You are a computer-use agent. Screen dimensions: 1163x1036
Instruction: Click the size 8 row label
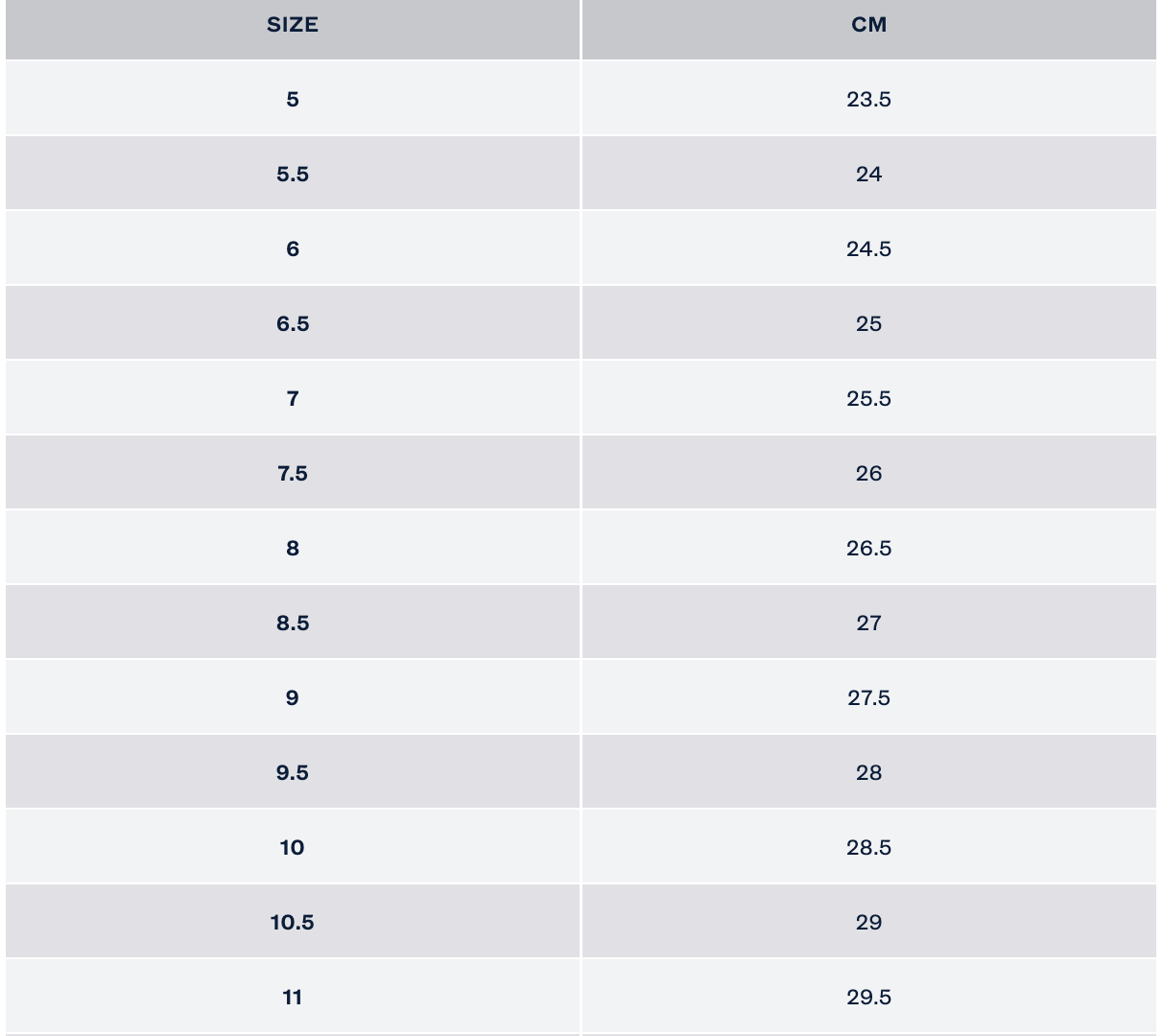(x=293, y=548)
